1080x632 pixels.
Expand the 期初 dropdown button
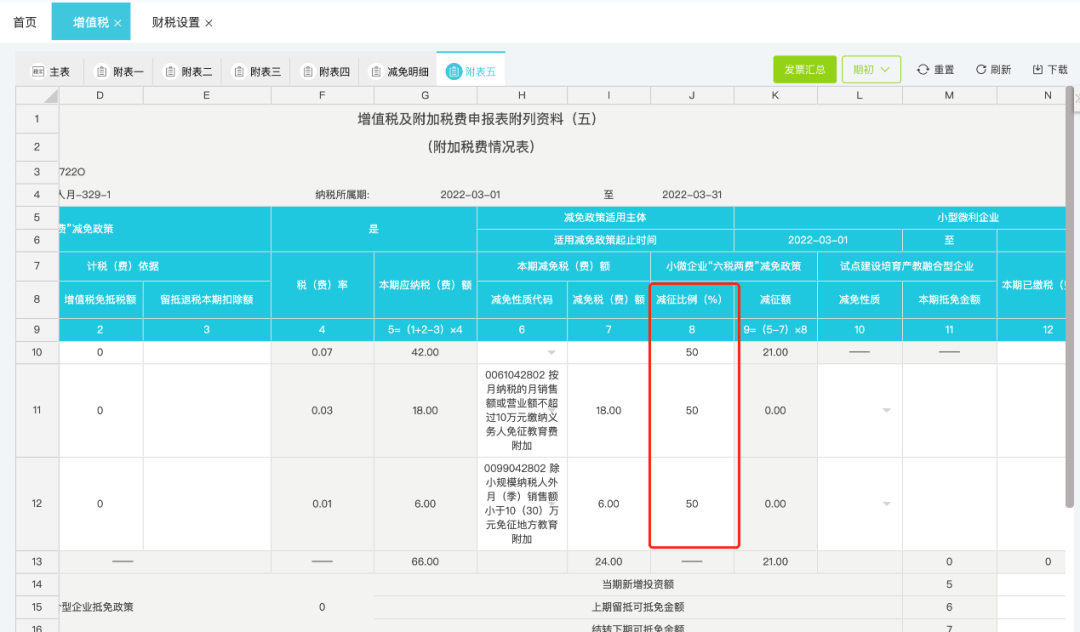click(871, 70)
